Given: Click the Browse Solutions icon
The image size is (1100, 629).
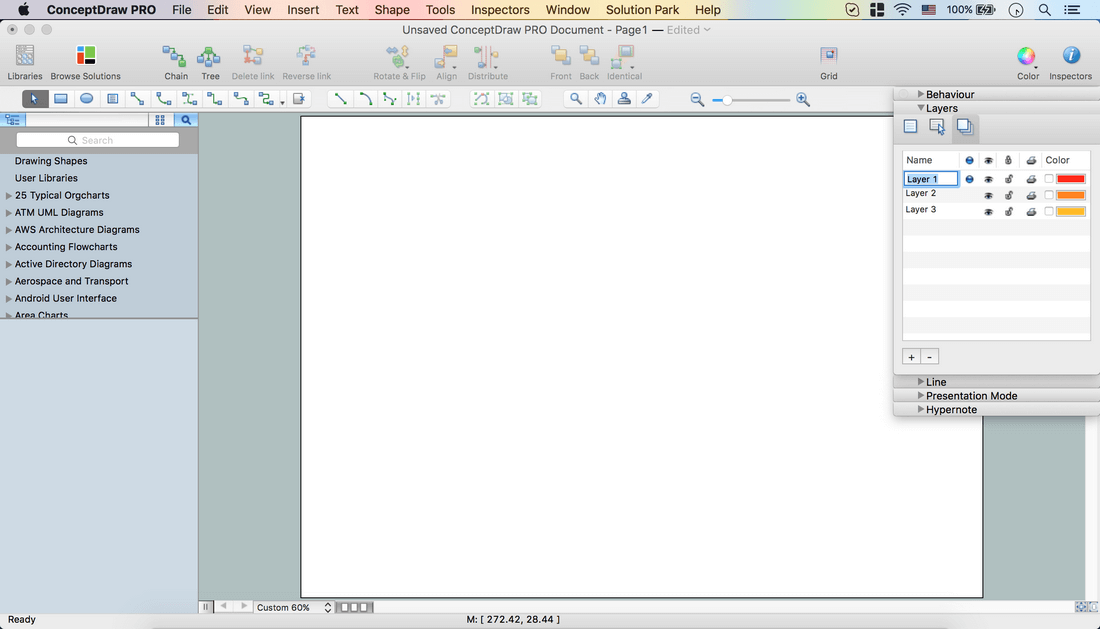Looking at the screenshot, I should (x=86, y=60).
